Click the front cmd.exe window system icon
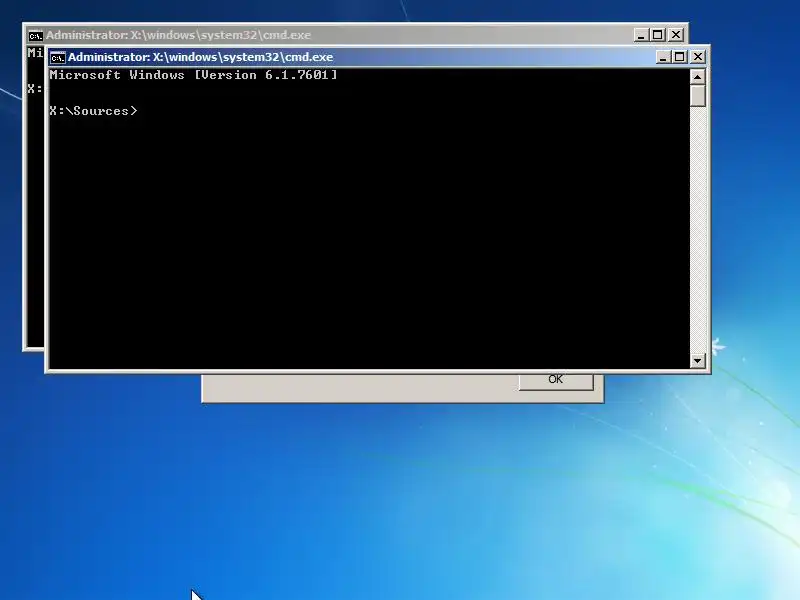 [x=58, y=57]
